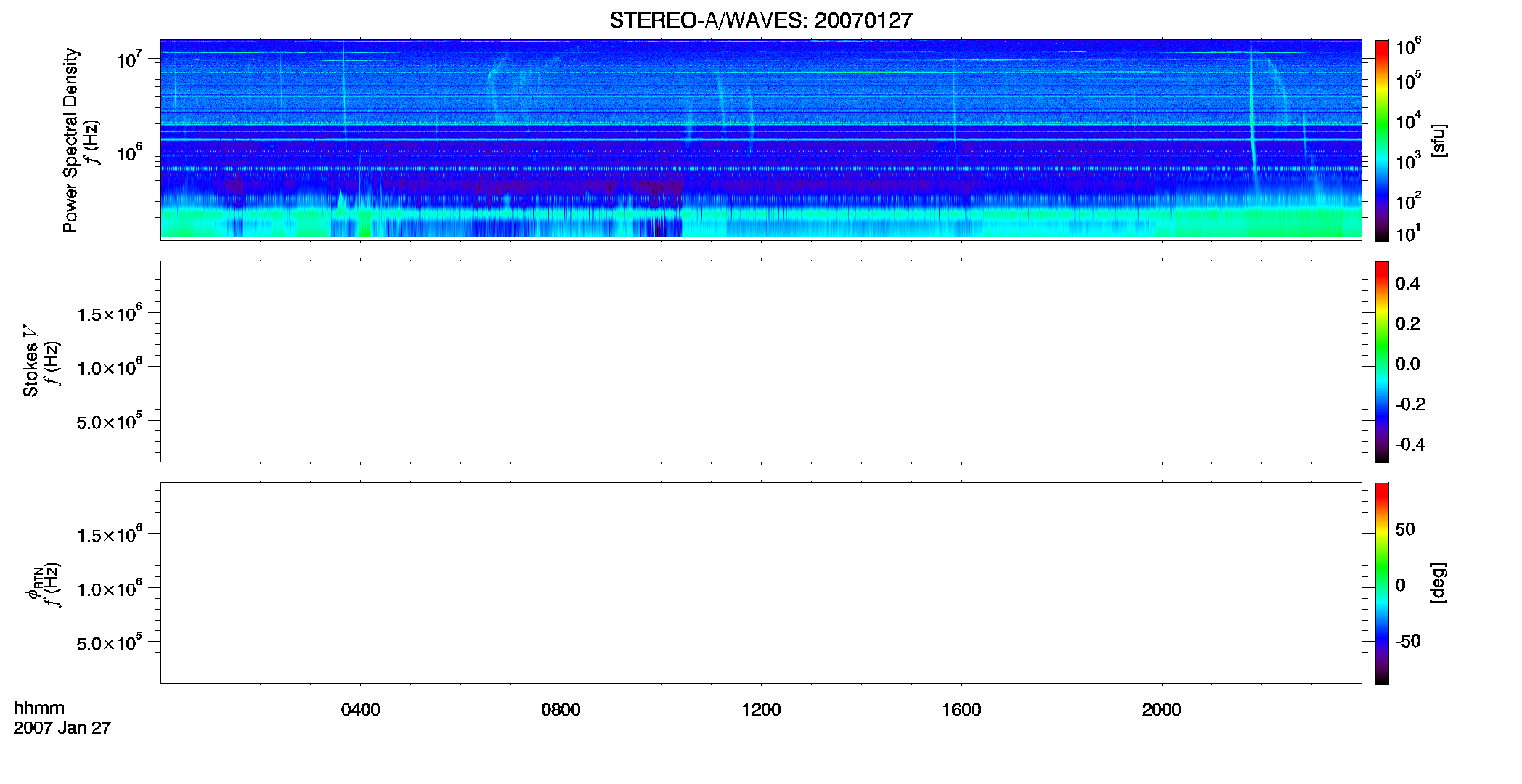Click the power spectral density spectrogram plot
The image size is (1522, 784).
pos(761,139)
